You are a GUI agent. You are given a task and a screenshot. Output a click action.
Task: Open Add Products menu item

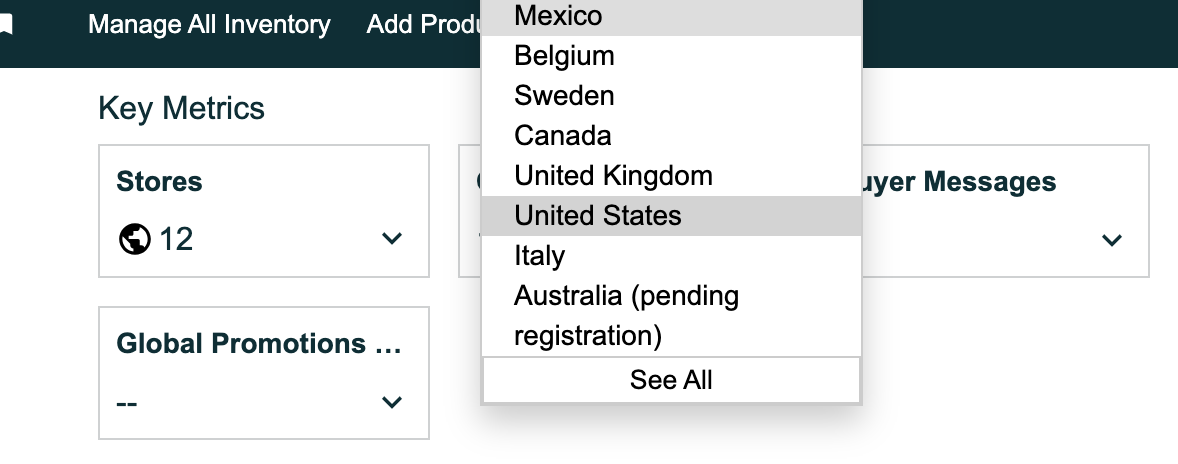tap(424, 25)
